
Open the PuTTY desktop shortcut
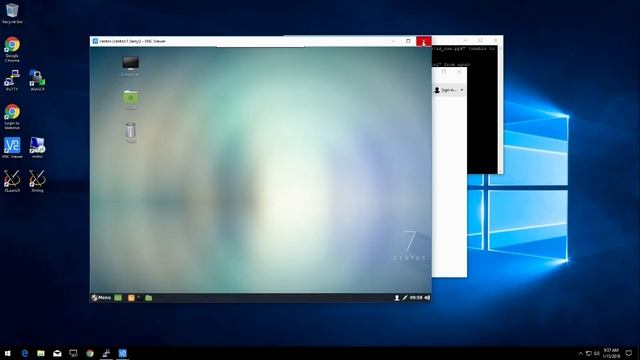12,80
